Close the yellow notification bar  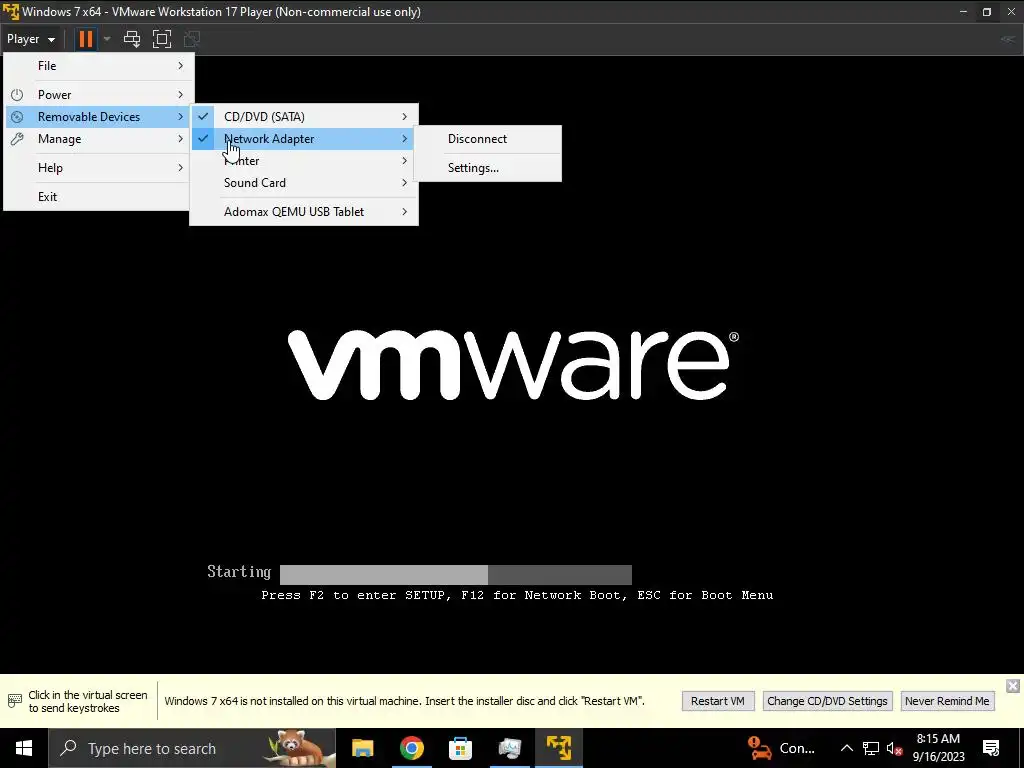click(x=1012, y=686)
